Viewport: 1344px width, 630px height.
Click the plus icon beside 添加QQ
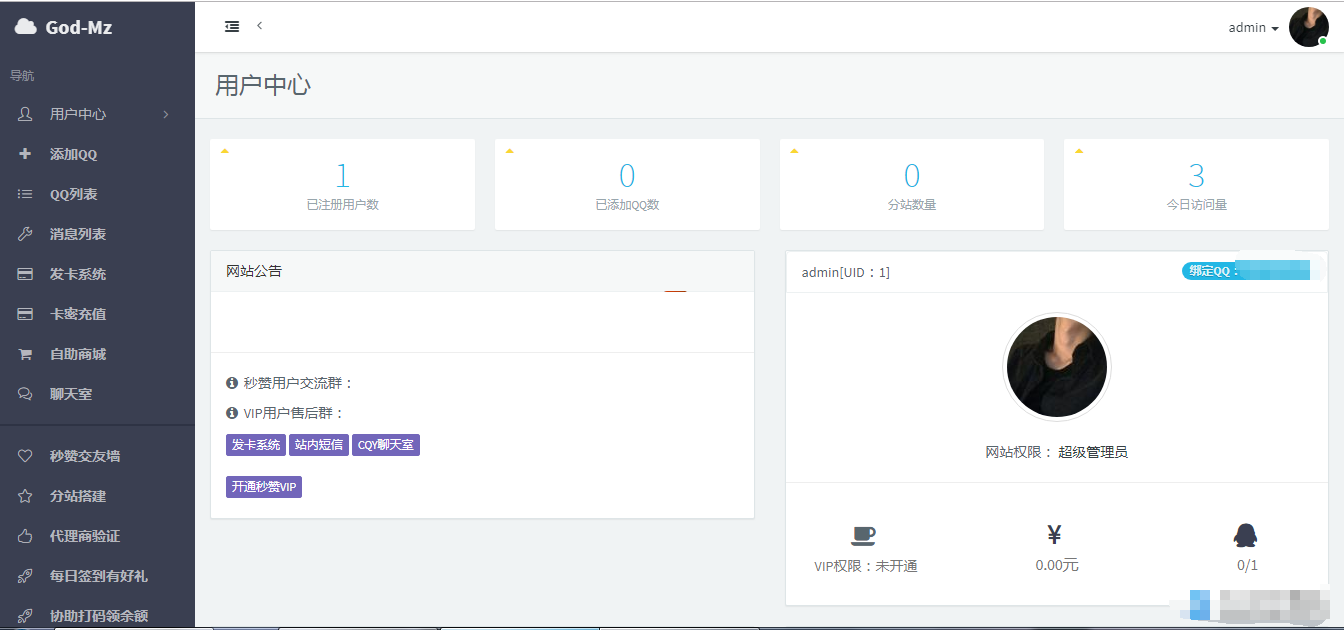[x=25, y=154]
